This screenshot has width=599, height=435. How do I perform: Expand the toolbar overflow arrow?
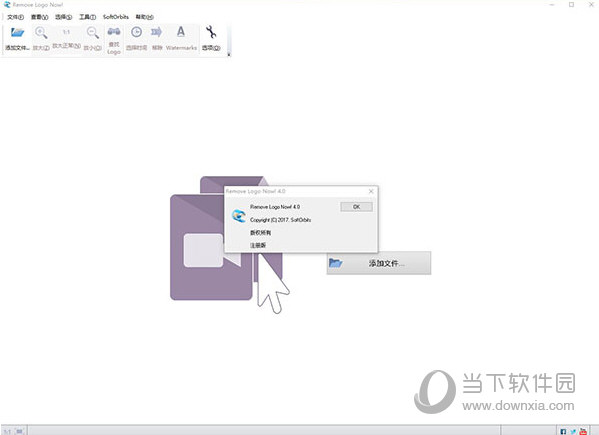click(229, 55)
